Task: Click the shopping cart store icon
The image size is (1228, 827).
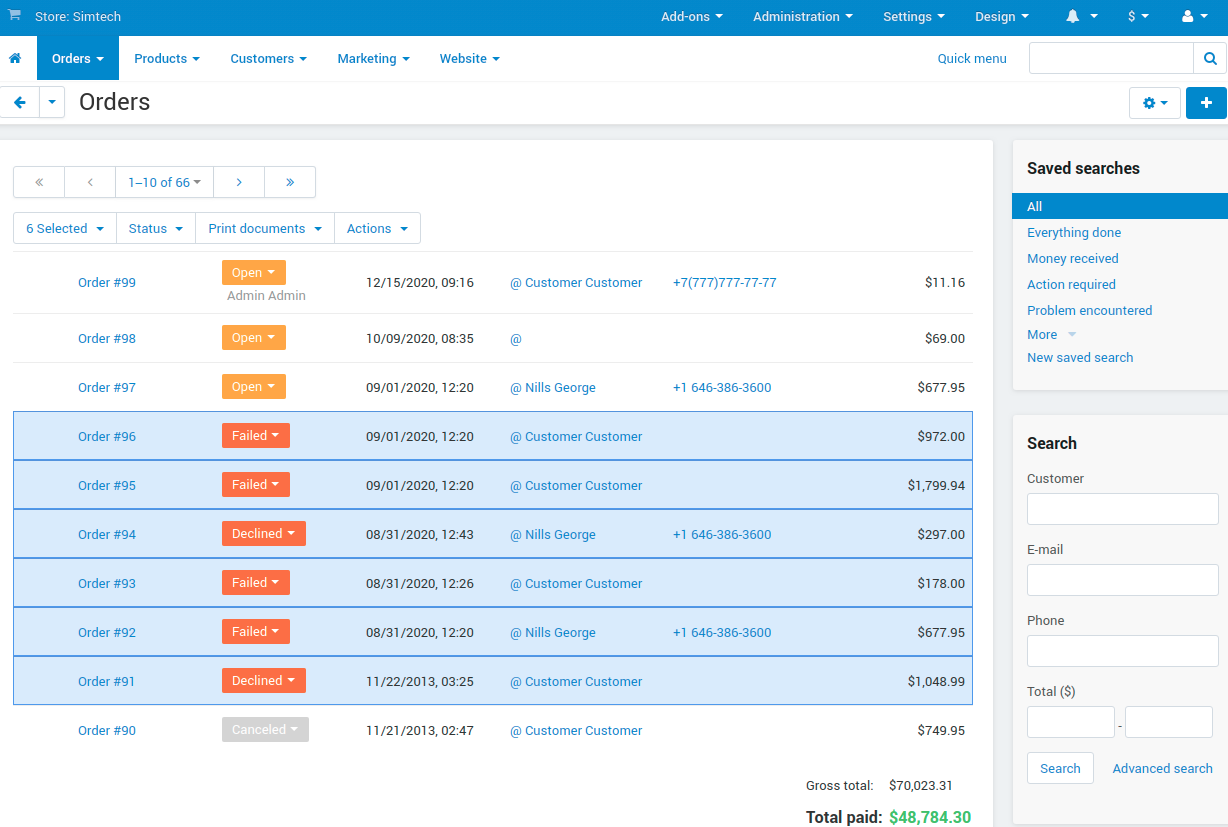Action: (14, 16)
